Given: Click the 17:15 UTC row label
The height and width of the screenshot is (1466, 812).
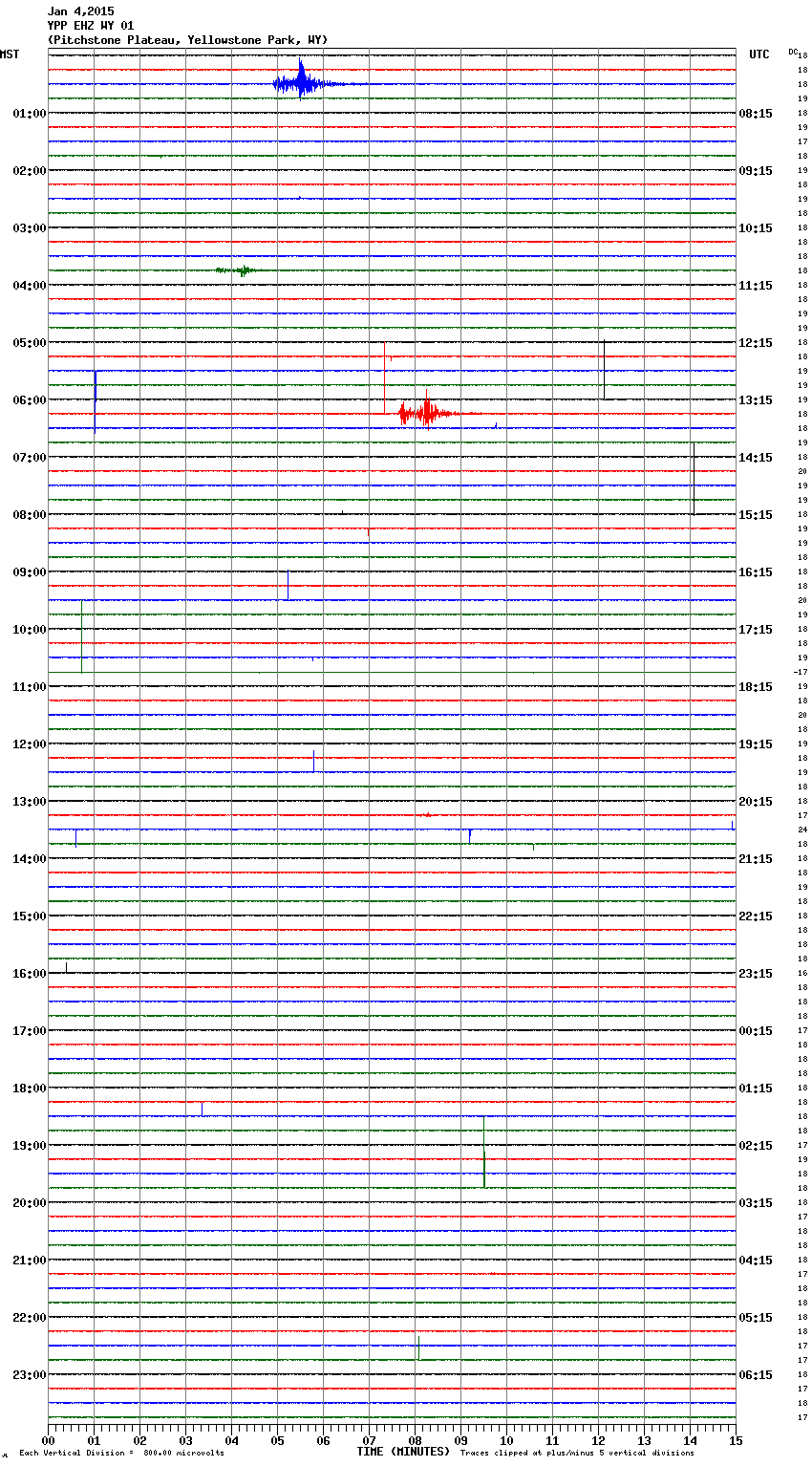Looking at the screenshot, I should 756,630.
